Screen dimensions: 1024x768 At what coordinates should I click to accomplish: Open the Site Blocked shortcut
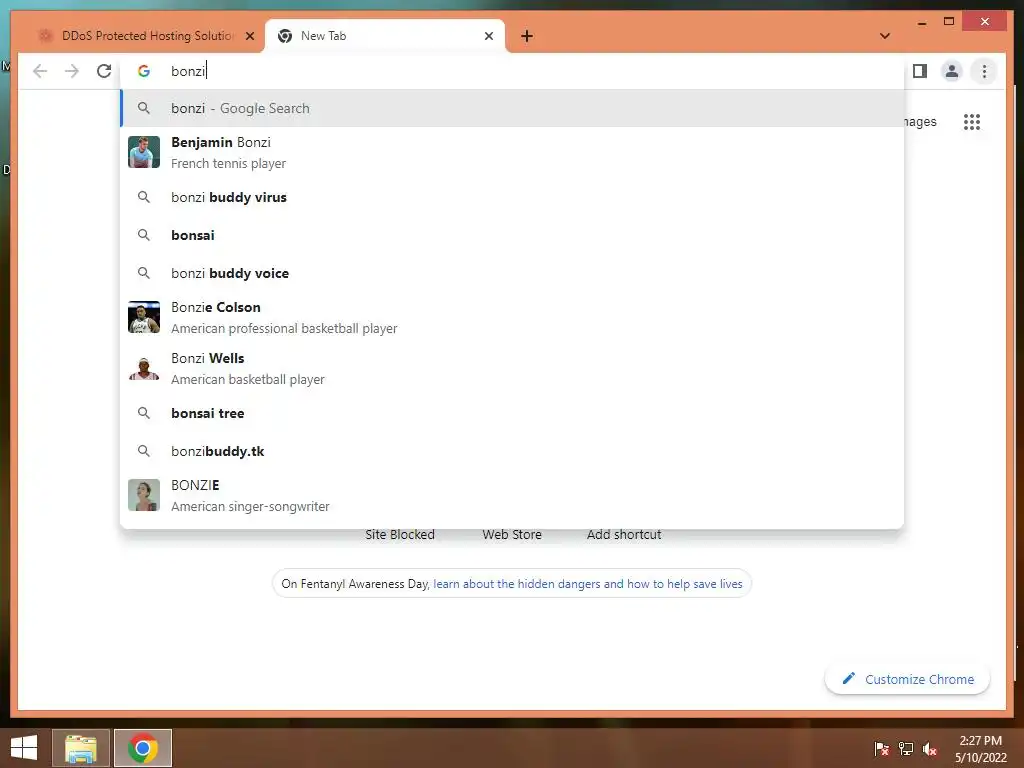click(400, 534)
